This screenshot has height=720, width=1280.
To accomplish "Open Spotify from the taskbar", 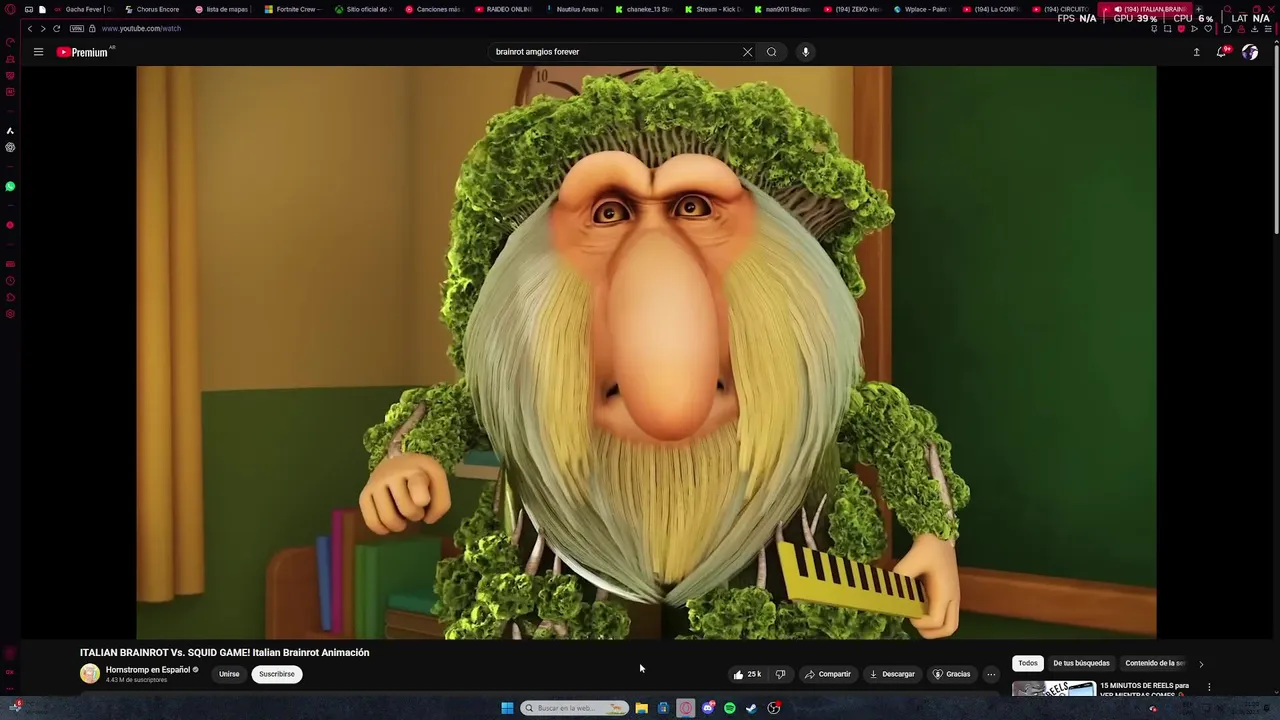I will [730, 708].
